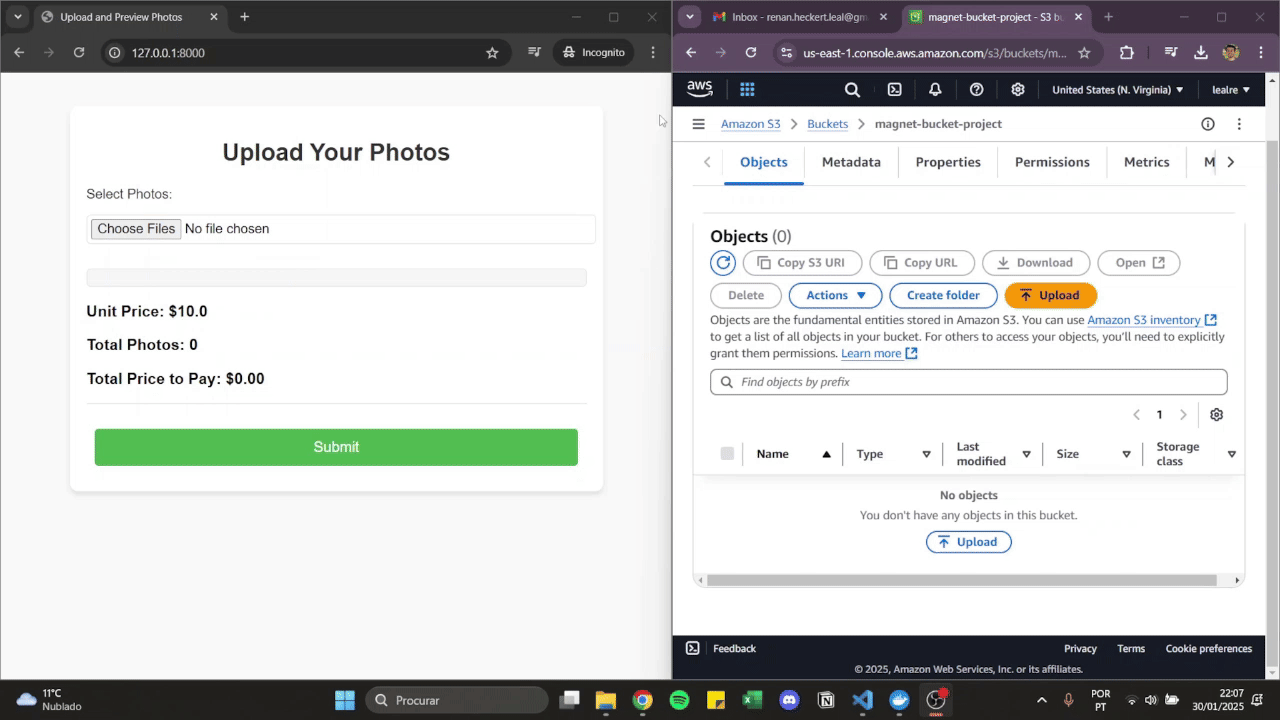Click the upload progress bar

(336, 278)
